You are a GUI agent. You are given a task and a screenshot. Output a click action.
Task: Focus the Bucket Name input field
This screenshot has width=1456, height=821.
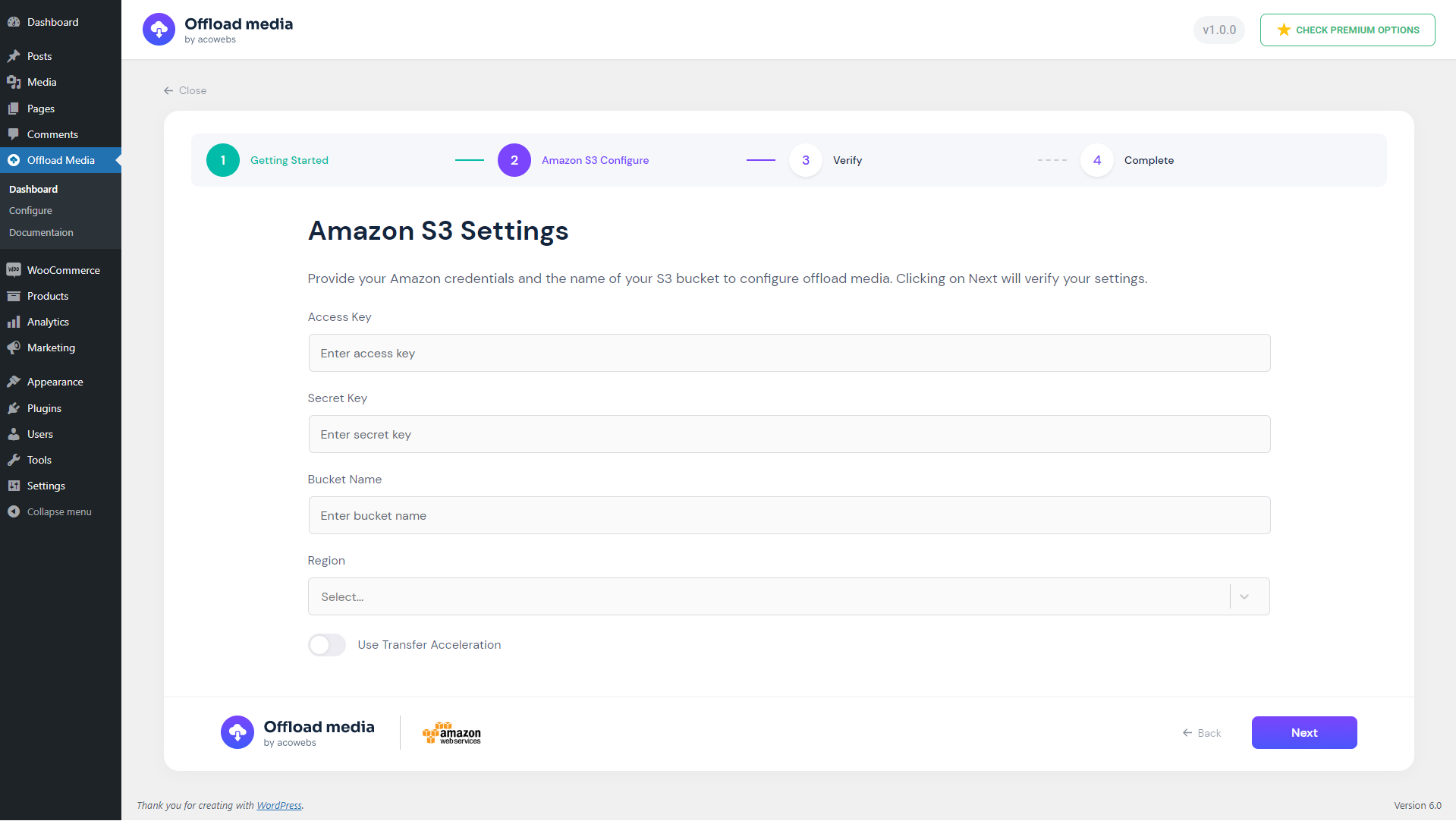point(789,515)
